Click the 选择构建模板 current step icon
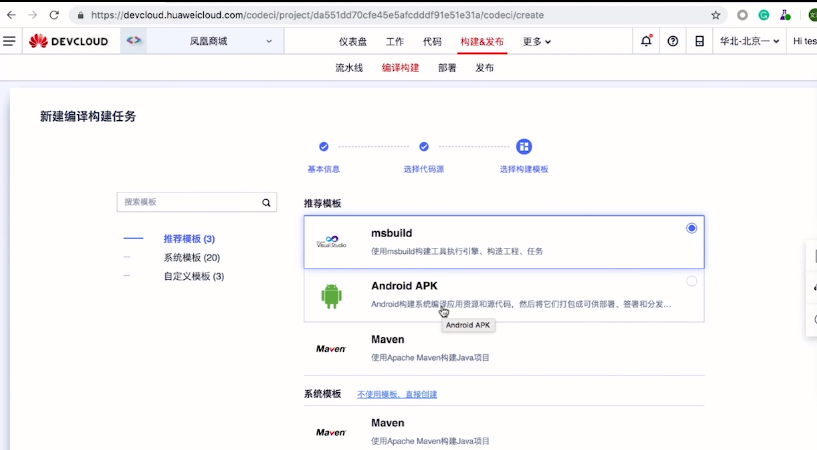 524,147
